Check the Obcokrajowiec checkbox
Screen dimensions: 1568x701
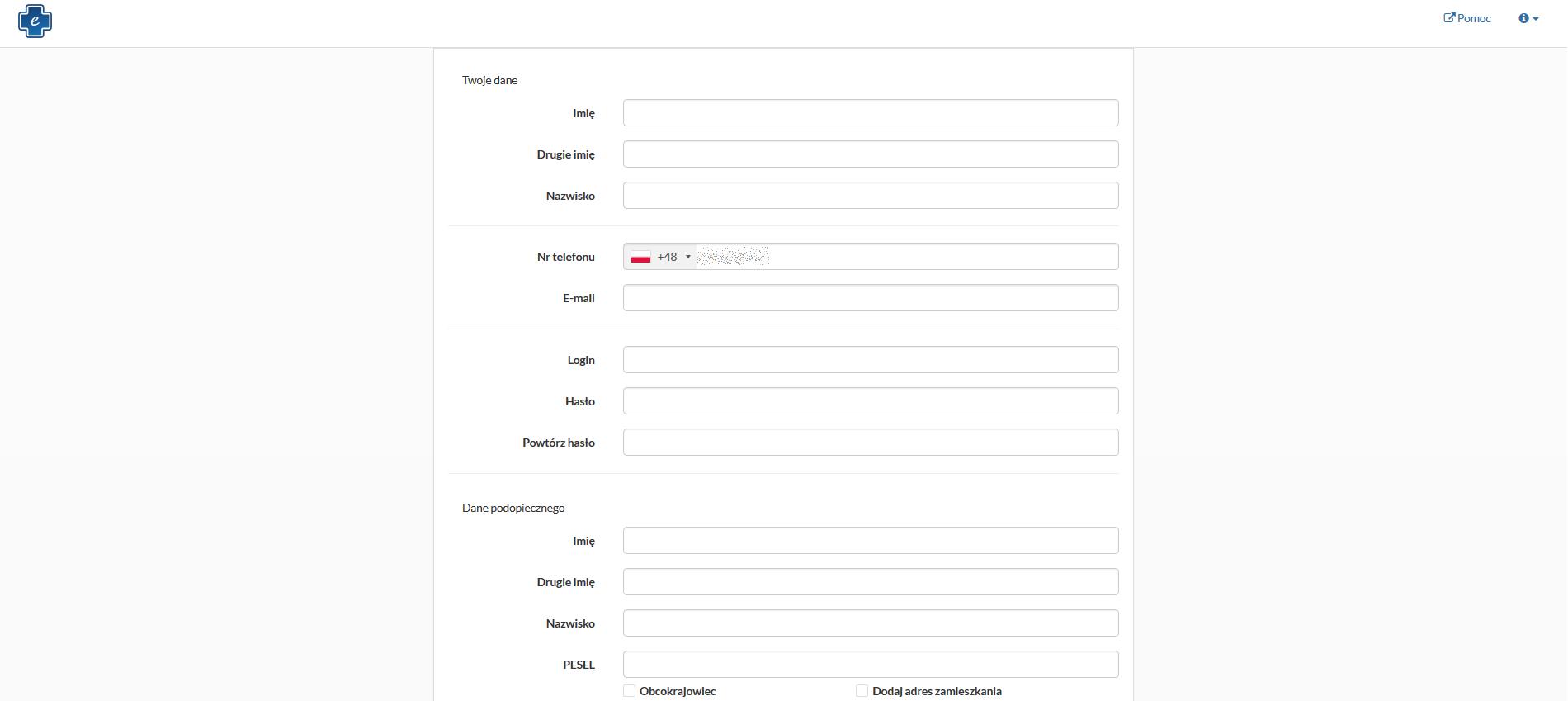(x=630, y=691)
